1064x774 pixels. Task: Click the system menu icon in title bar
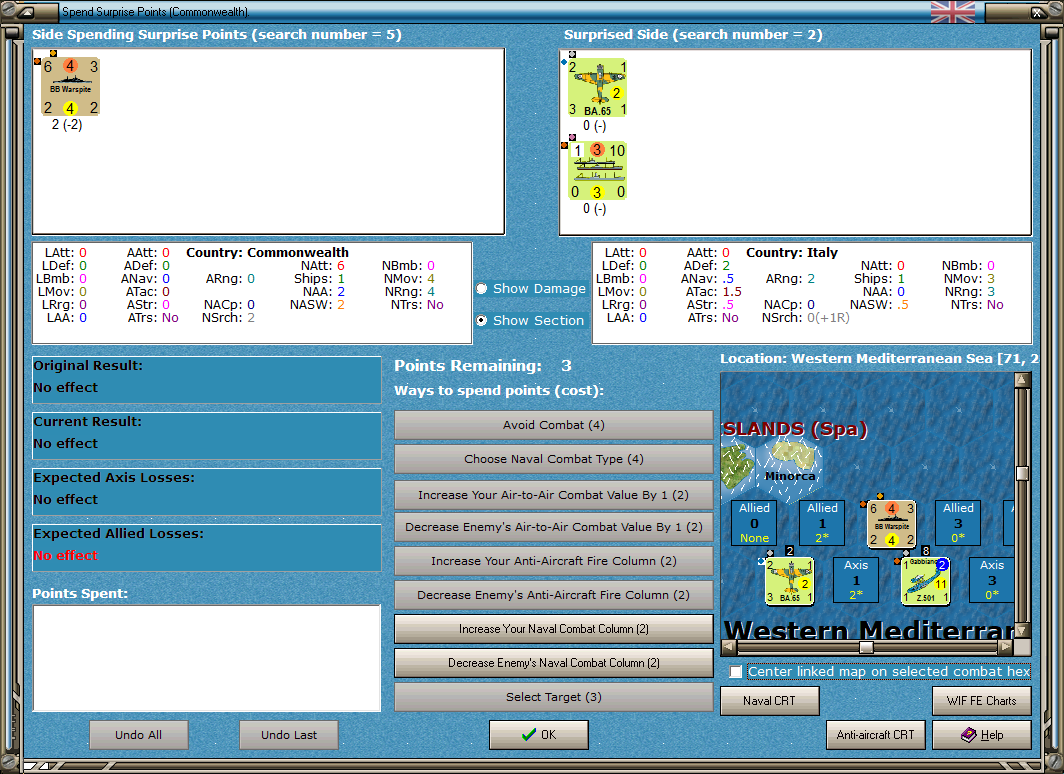click(x=26, y=12)
